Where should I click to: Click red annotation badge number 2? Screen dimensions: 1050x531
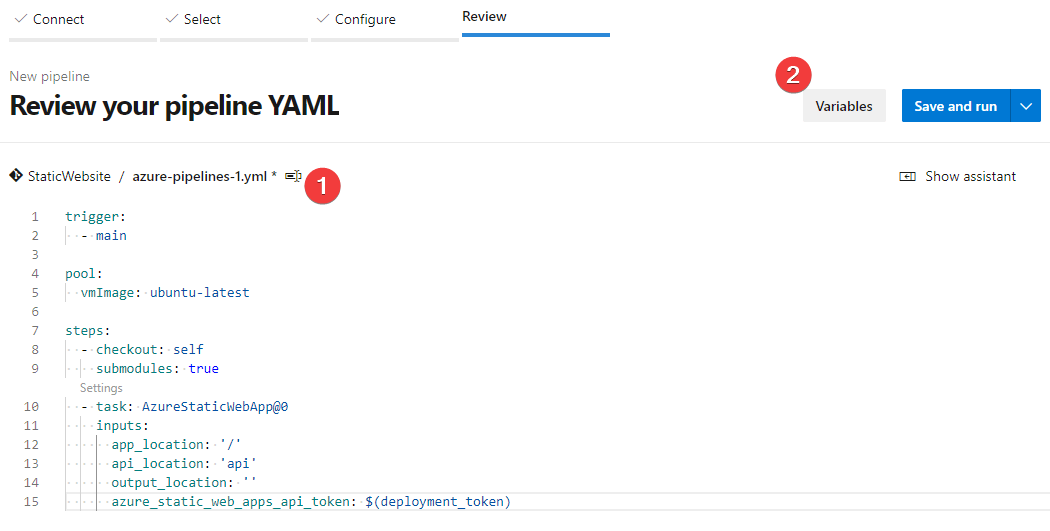point(794,74)
